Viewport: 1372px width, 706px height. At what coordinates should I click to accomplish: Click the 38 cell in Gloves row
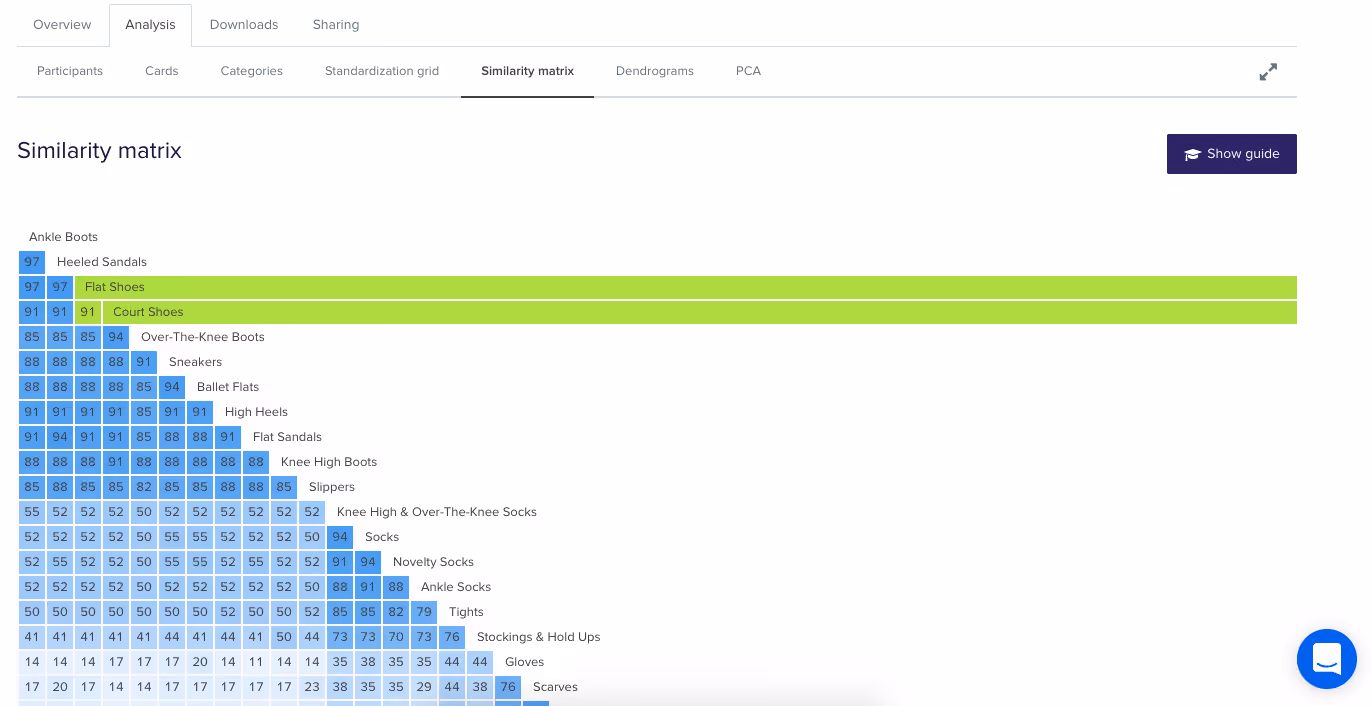[x=368, y=662]
